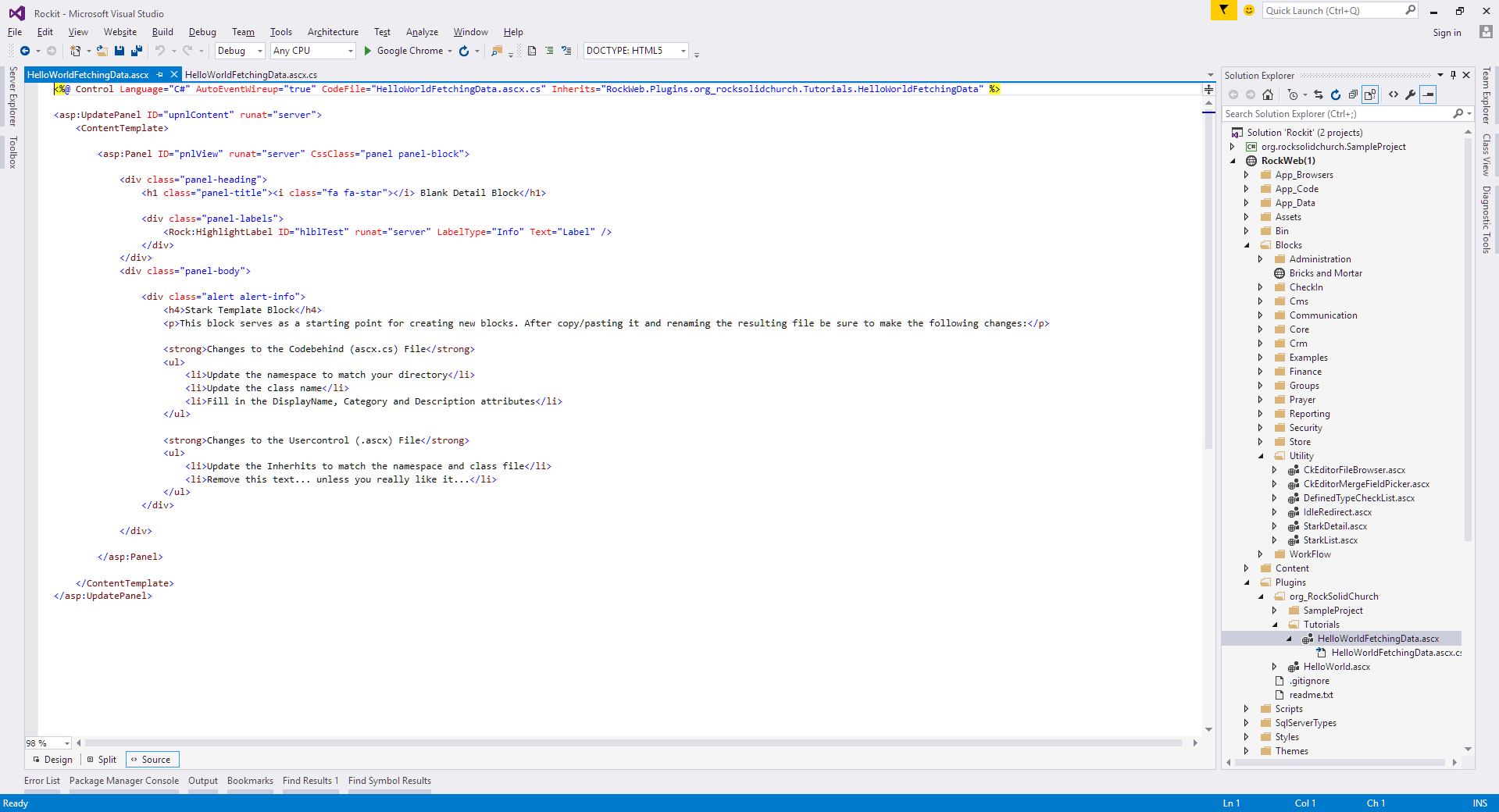Refresh the Solution Explorer tree
This screenshot has width=1499, height=812.
(1336, 94)
